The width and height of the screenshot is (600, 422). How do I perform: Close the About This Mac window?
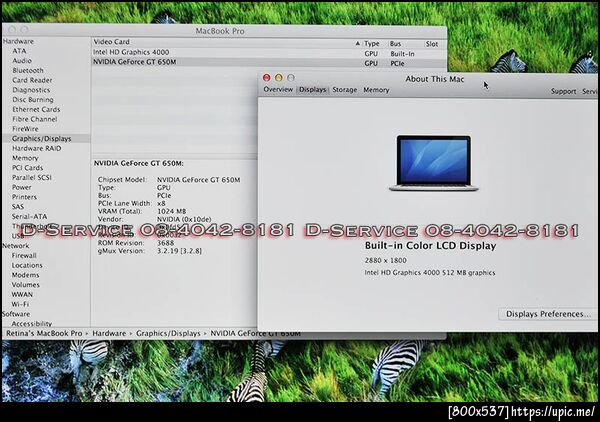(266, 78)
